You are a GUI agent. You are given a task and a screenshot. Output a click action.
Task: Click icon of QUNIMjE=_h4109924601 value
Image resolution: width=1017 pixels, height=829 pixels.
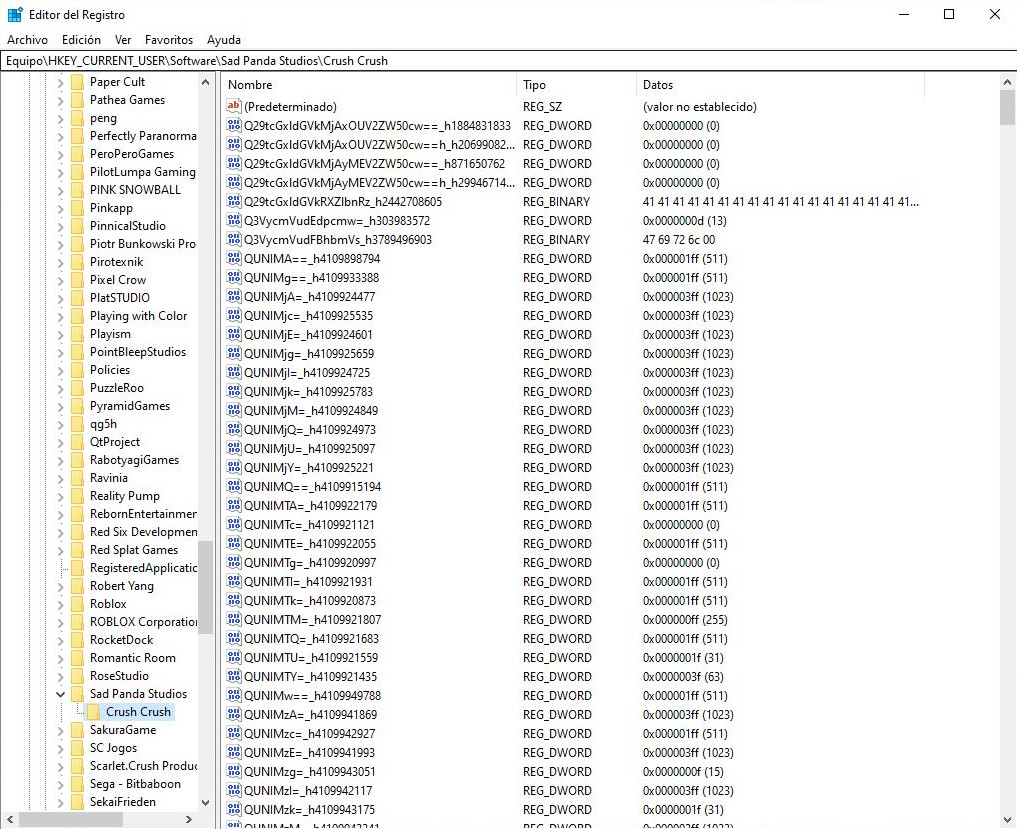tap(233, 334)
